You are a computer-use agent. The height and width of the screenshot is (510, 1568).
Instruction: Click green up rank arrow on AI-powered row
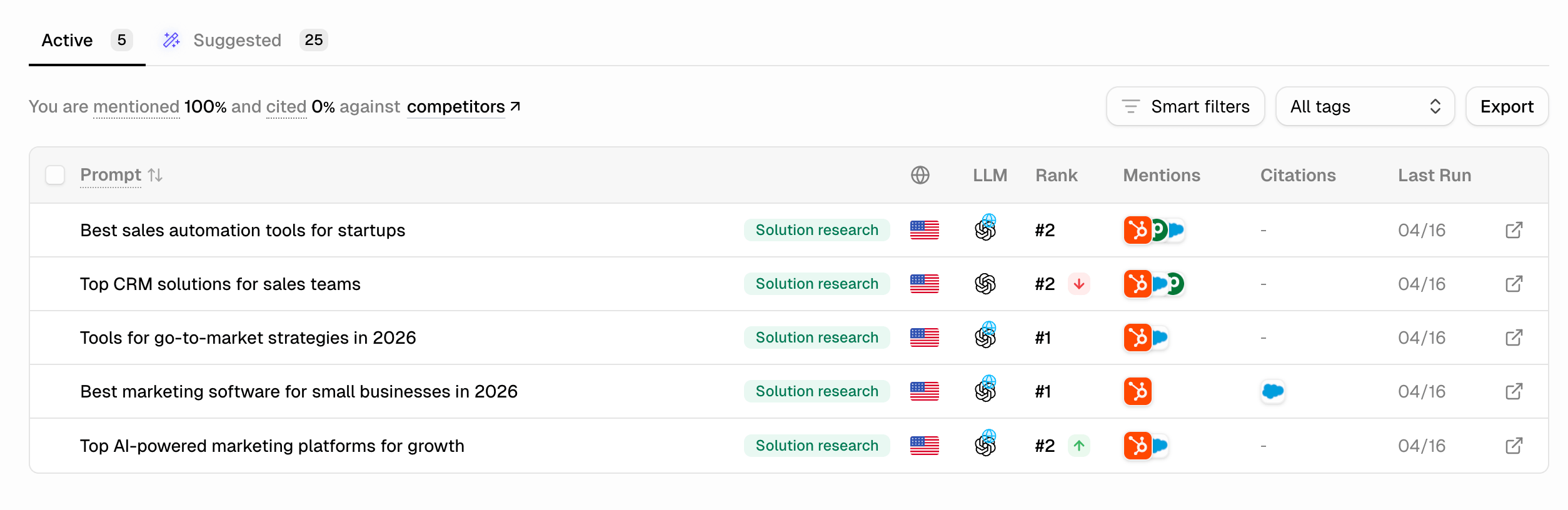point(1079,446)
